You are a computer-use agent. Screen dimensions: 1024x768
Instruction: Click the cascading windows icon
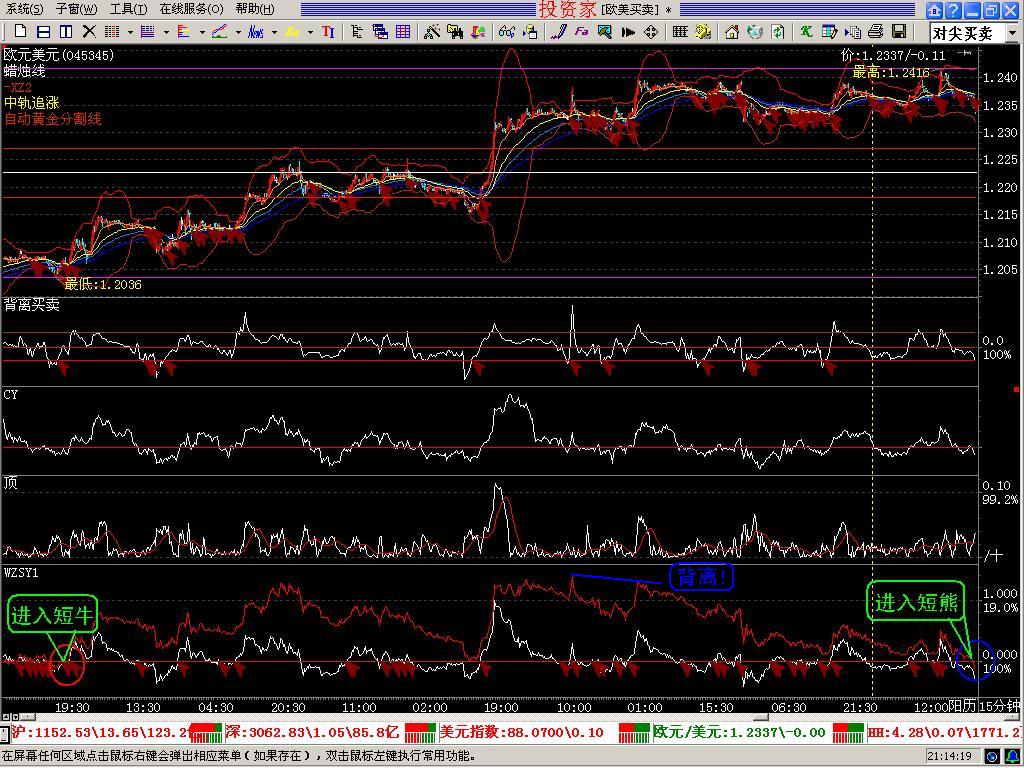tap(380, 31)
